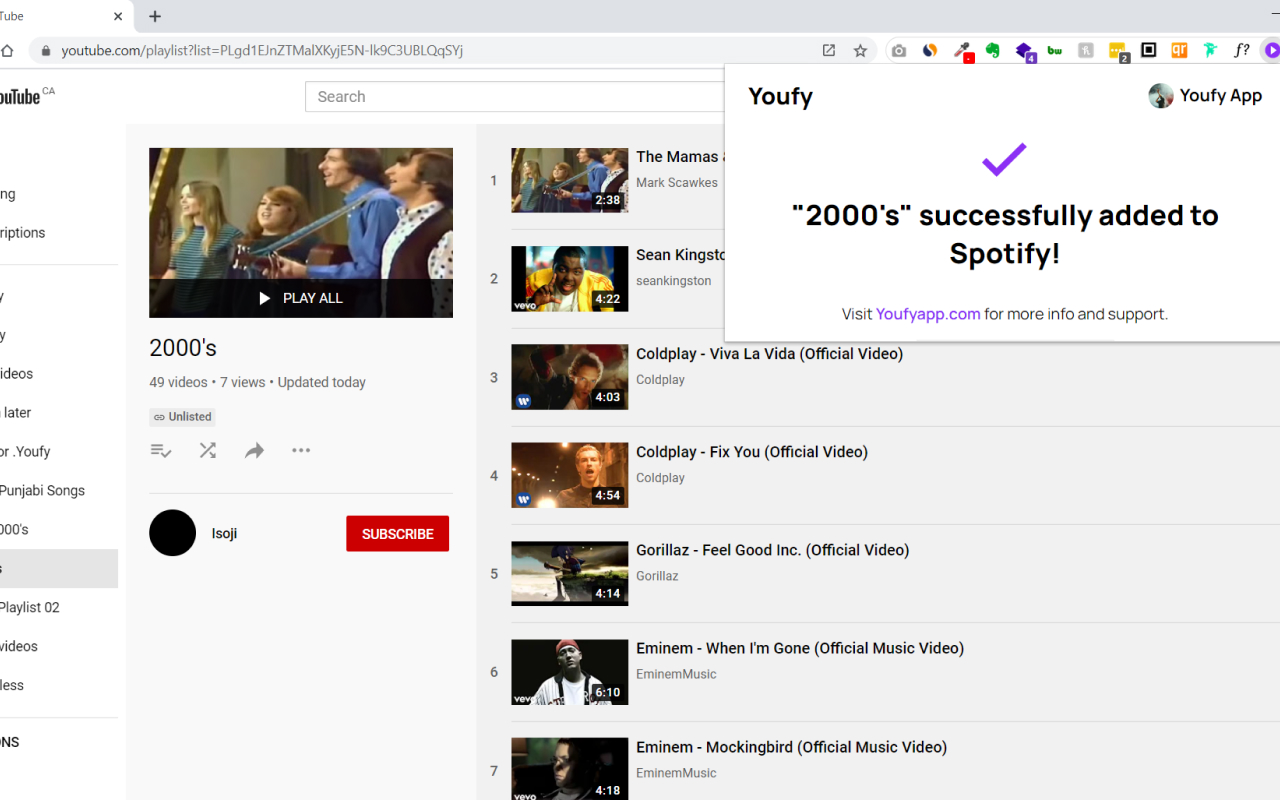1280x800 pixels.
Task: Shuffle play the 2000's playlist
Action: [208, 451]
